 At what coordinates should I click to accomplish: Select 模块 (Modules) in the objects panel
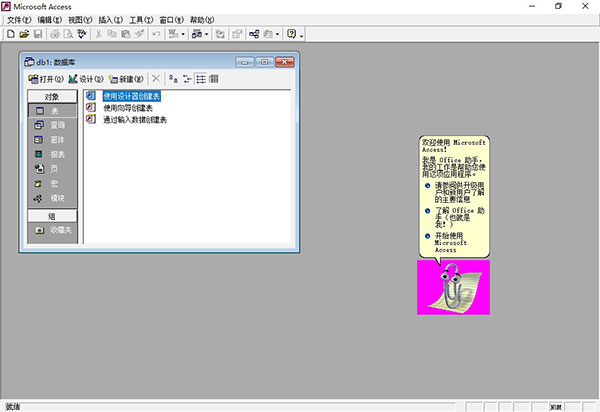51,199
